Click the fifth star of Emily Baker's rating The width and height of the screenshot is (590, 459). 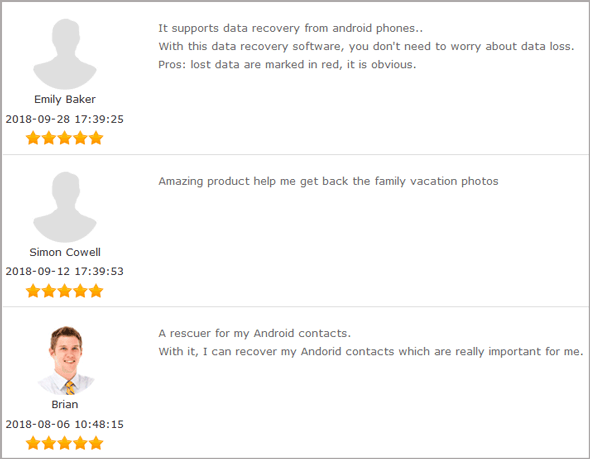96,138
